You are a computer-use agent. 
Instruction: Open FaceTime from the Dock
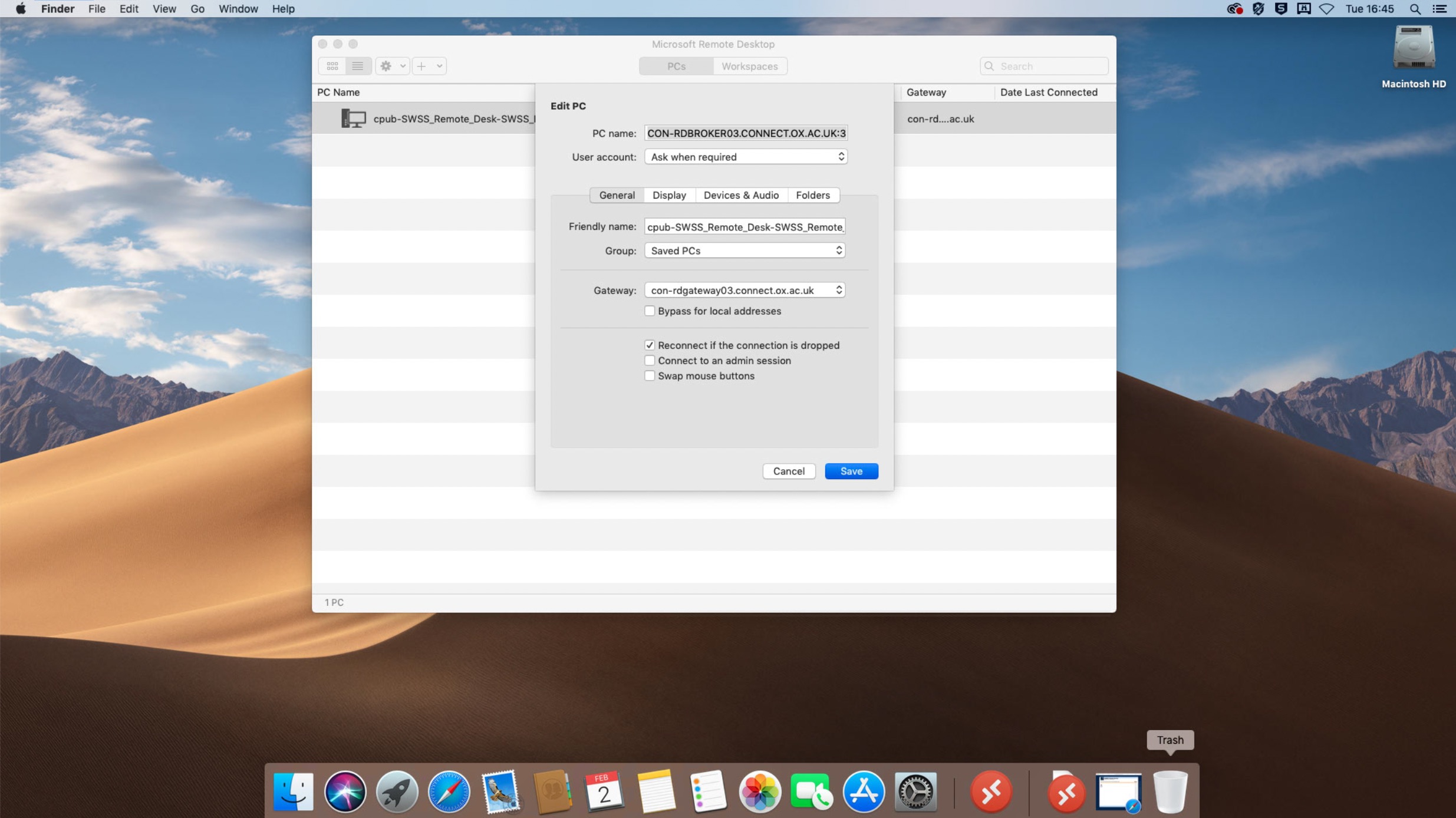coord(812,791)
